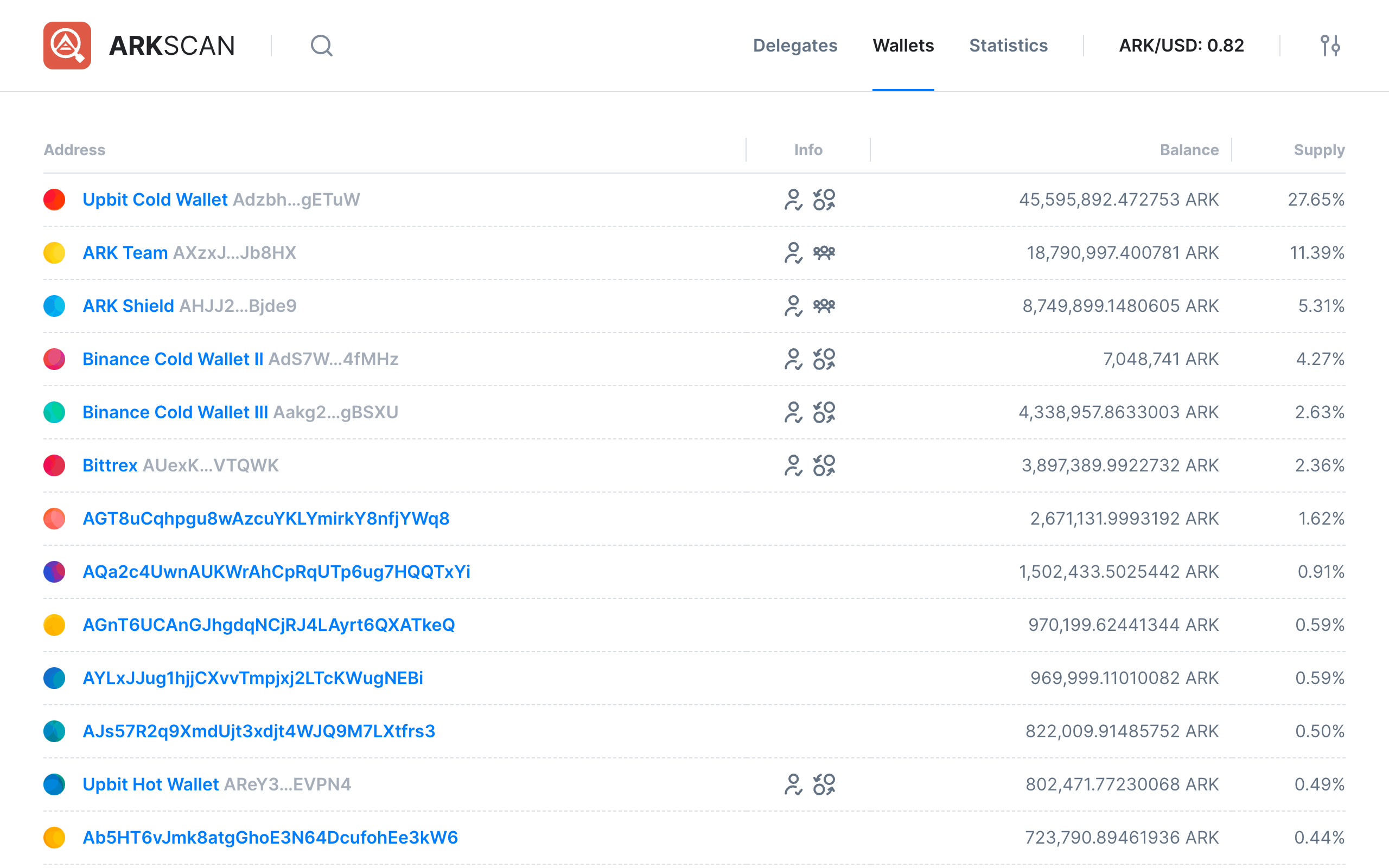Viewport: 1389px width, 868px height.
Task: Open wallet Ab5HT6vJmk8atgGhoE3N64DcufohEe3kW6
Action: [270, 838]
